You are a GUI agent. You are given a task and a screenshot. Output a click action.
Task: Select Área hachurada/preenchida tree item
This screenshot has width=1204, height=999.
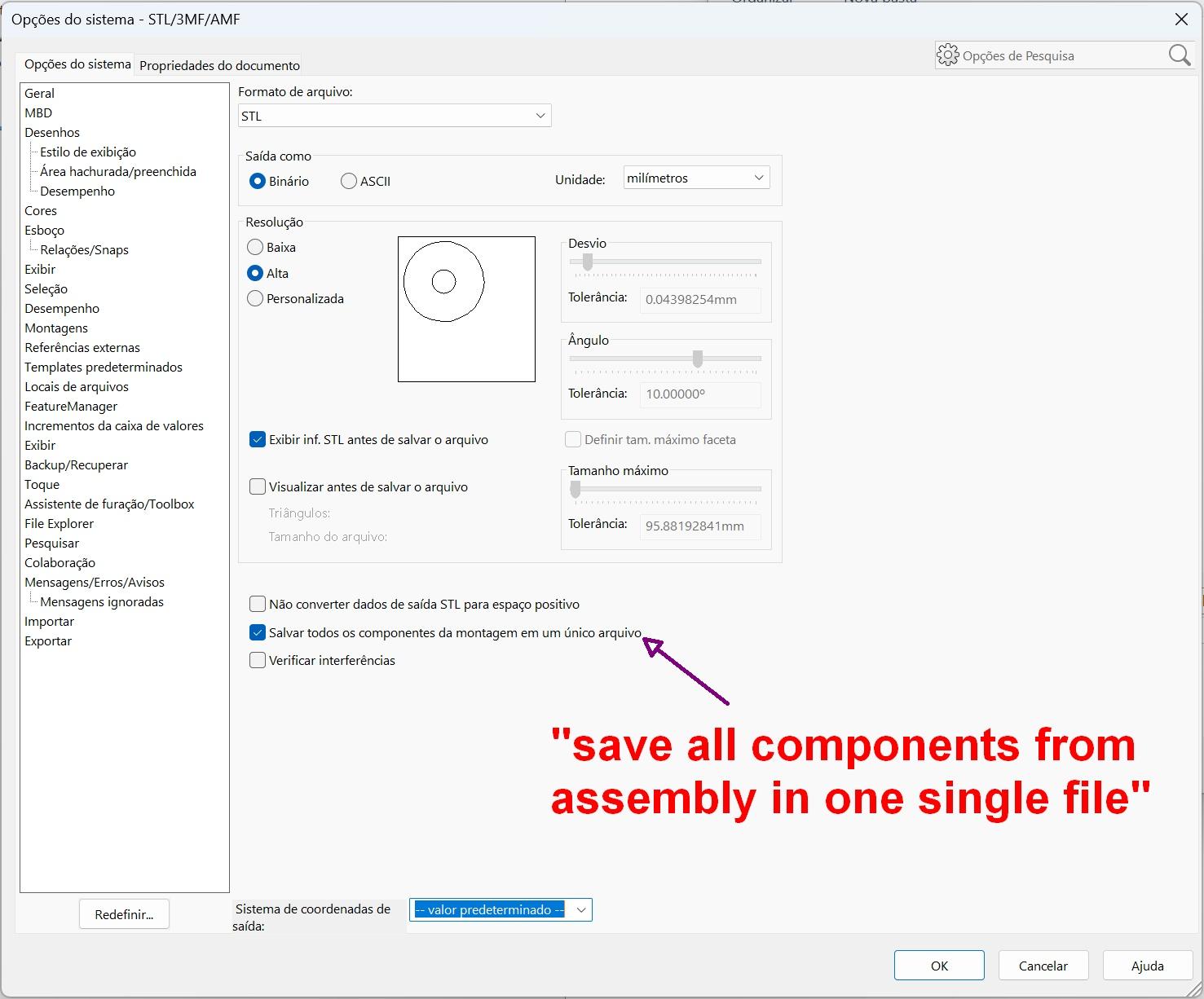[x=118, y=171]
